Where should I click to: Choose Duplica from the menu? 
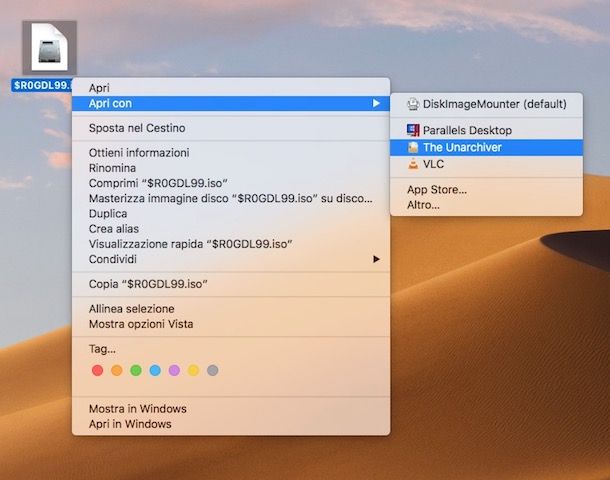231,214
